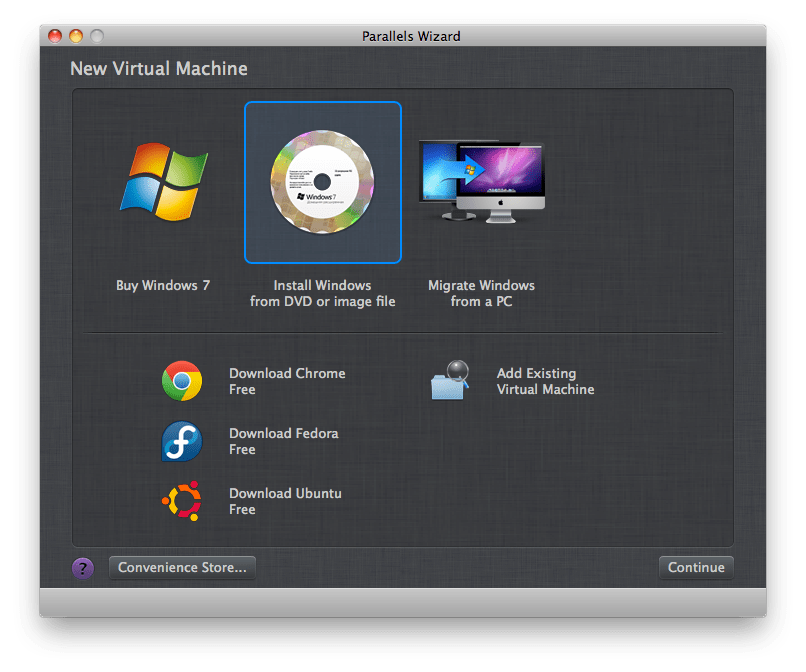Click the Migrate Windows computers icon
Image resolution: width=806 pixels, height=672 pixels.
coord(482,180)
